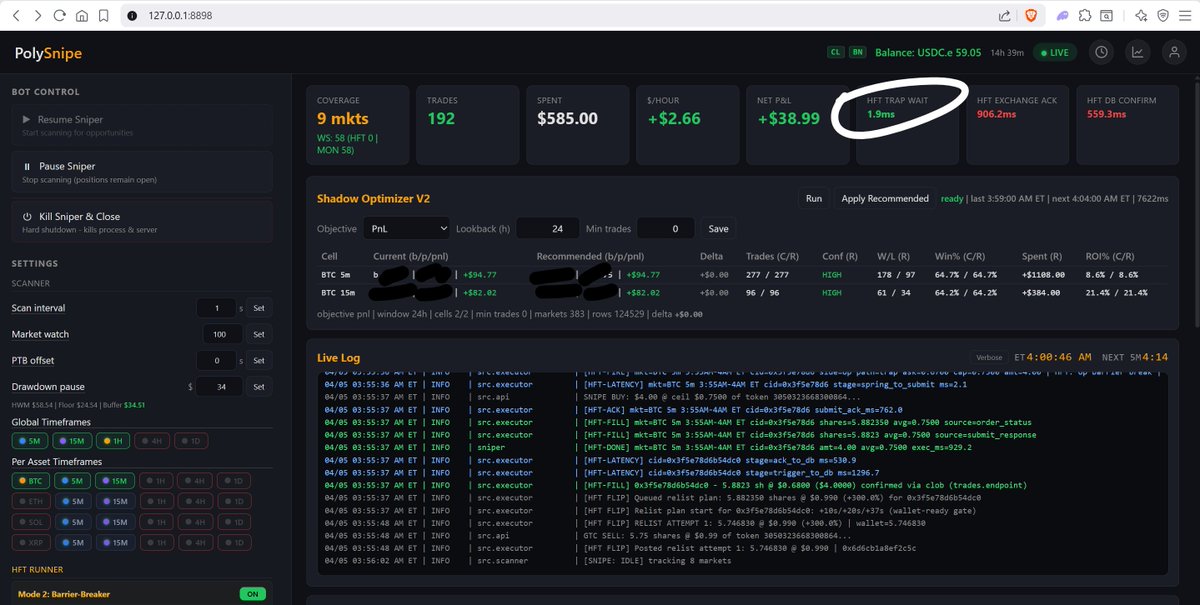Open the user profile icon in header
The image size is (1200, 605).
[x=1174, y=53]
